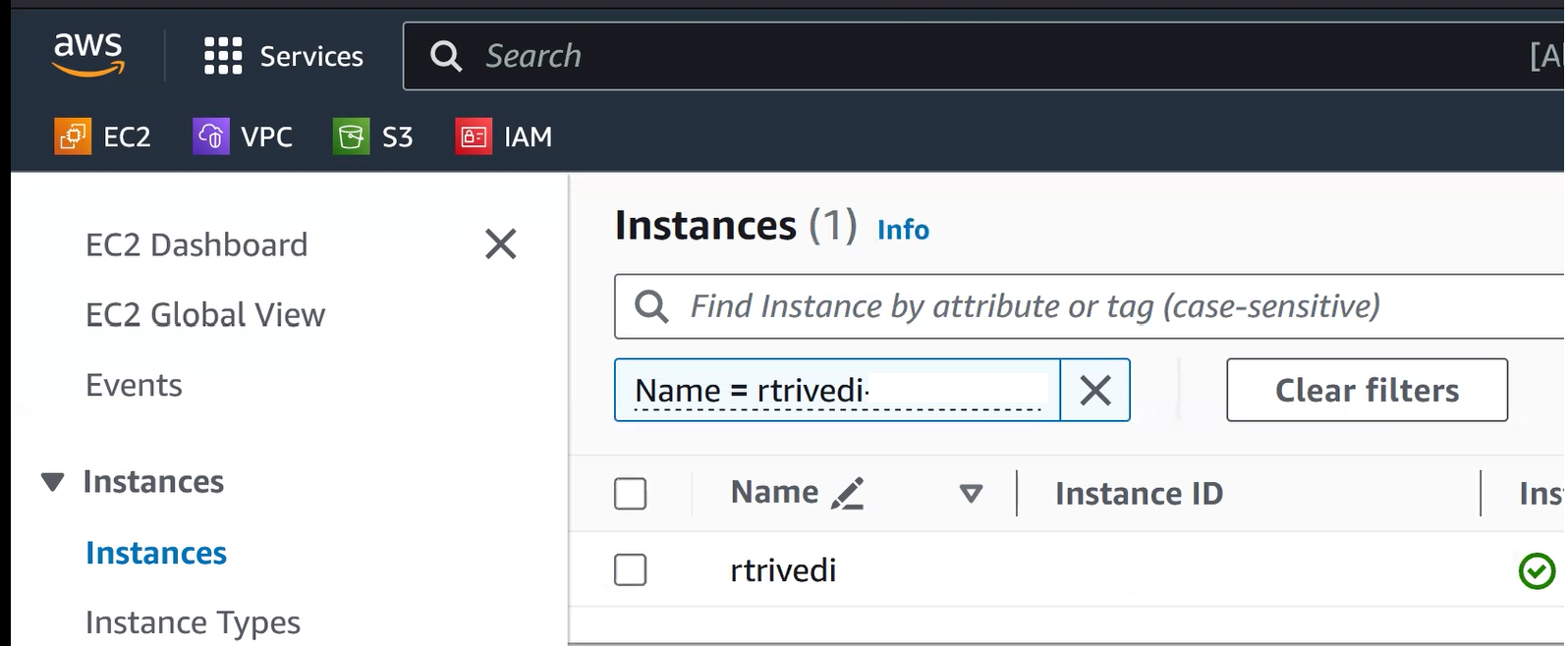
Task: Open the IAM shortcut icon
Action: pyautogui.click(x=474, y=136)
